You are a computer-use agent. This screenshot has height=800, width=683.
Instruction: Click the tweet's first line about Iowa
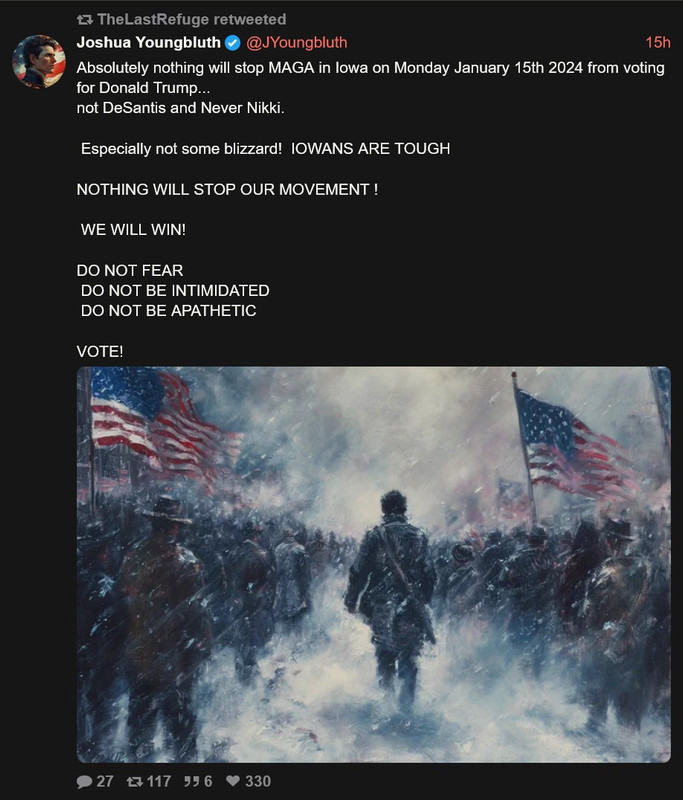click(370, 68)
